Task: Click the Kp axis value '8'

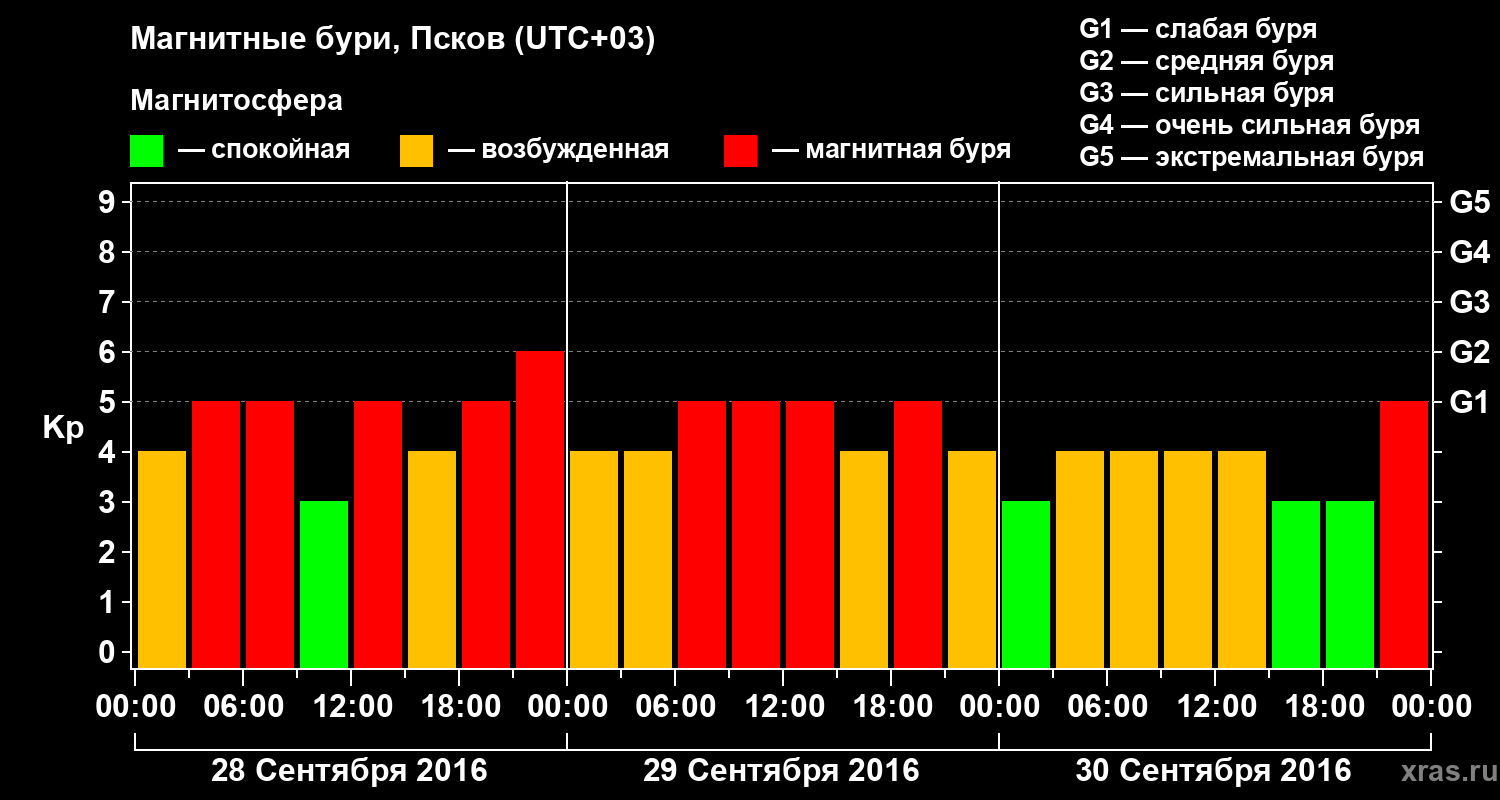Action: (x=109, y=252)
